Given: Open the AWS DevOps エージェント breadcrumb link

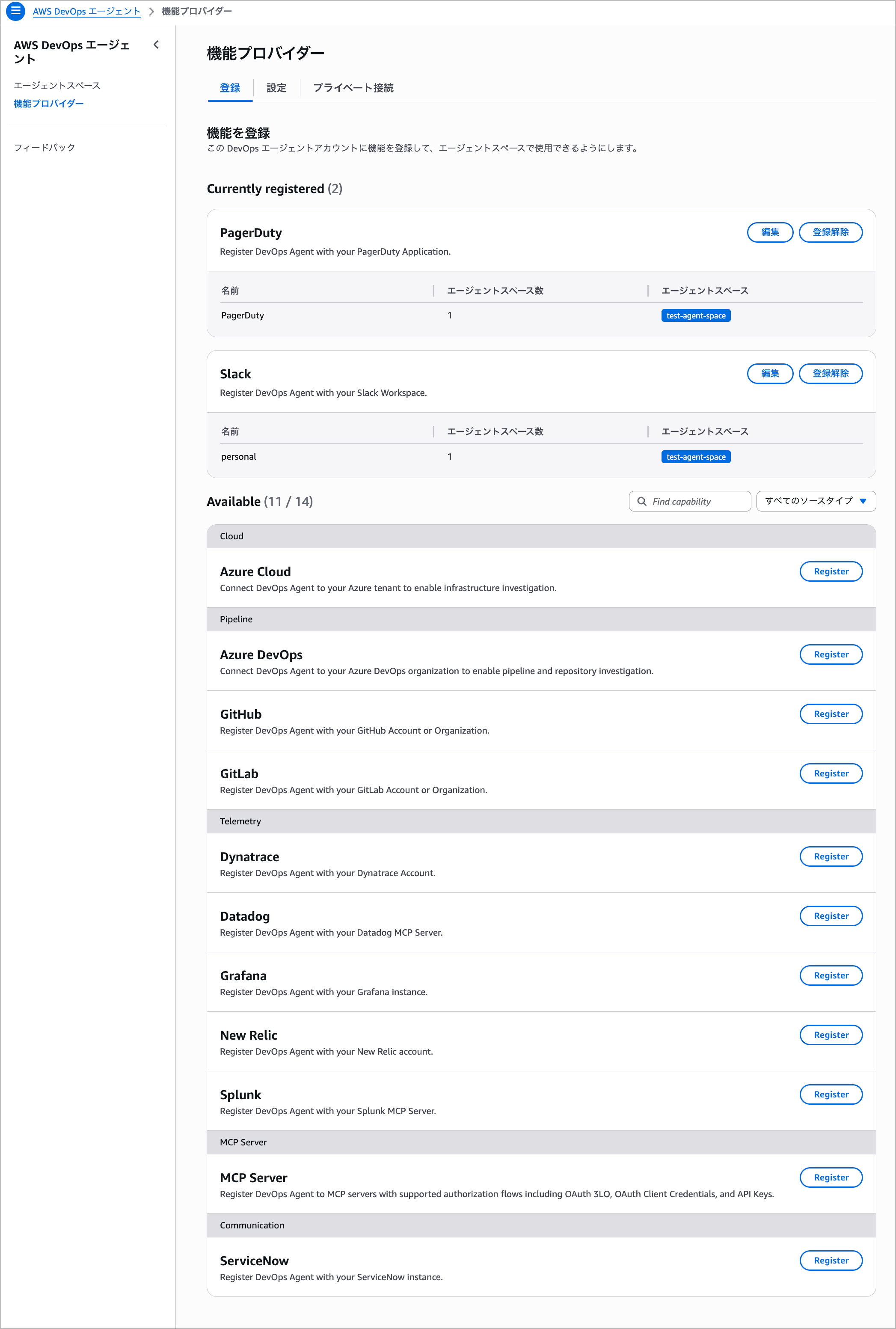Looking at the screenshot, I should coord(87,11).
